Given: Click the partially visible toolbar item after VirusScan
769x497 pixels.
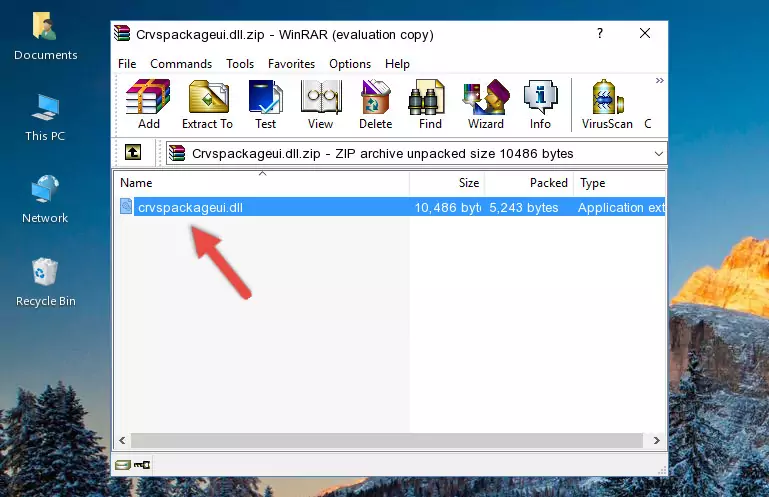Looking at the screenshot, I should tap(648, 124).
